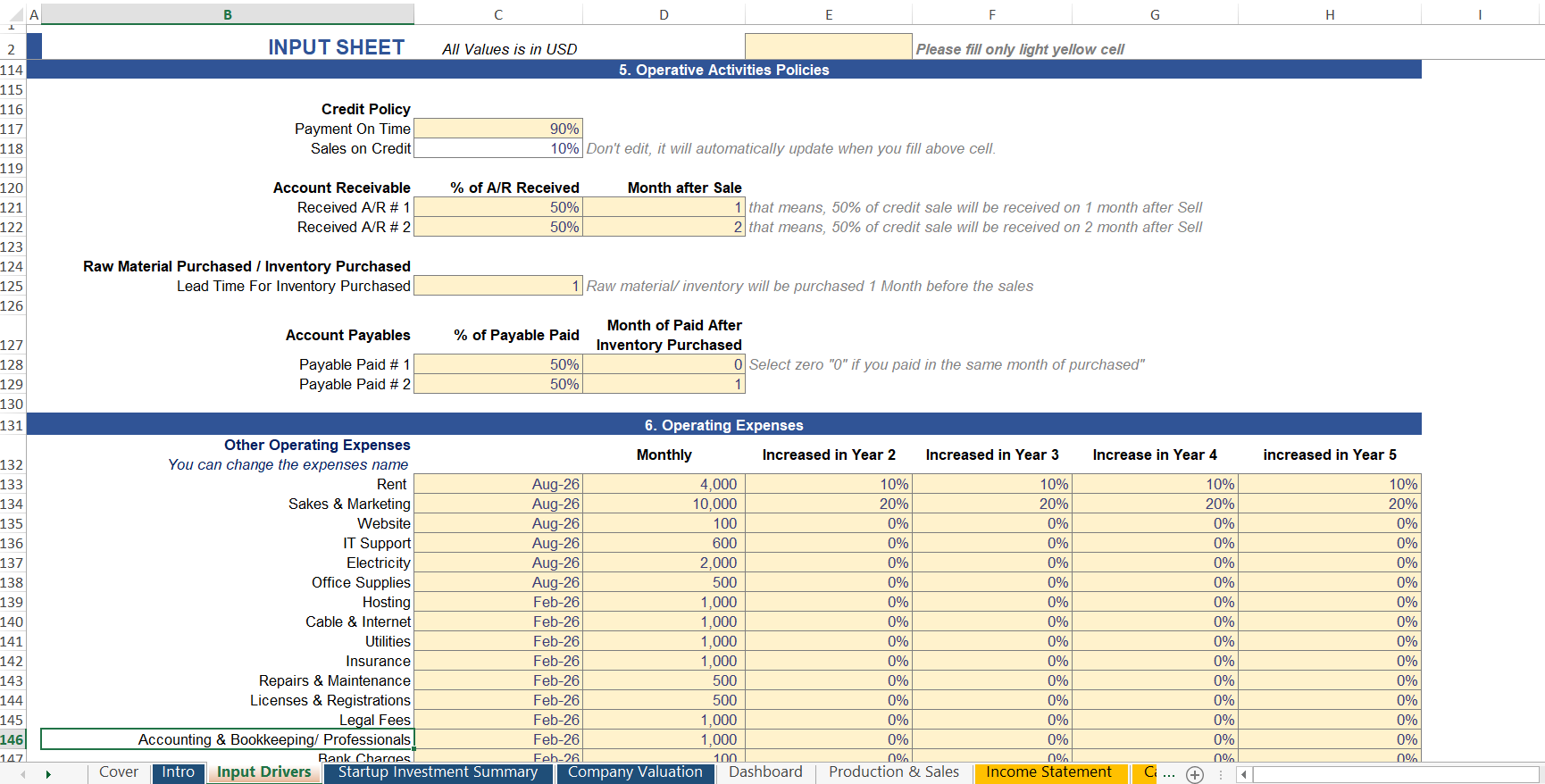1545x784 pixels.
Task: Select row 133 header
Action: tap(13, 484)
